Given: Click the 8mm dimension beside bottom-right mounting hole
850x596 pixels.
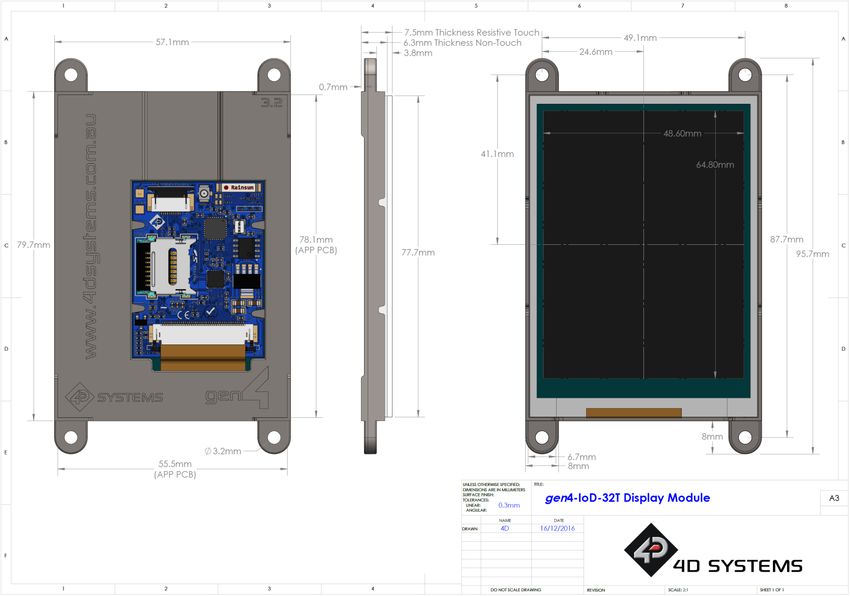Looking at the screenshot, I should tap(712, 437).
